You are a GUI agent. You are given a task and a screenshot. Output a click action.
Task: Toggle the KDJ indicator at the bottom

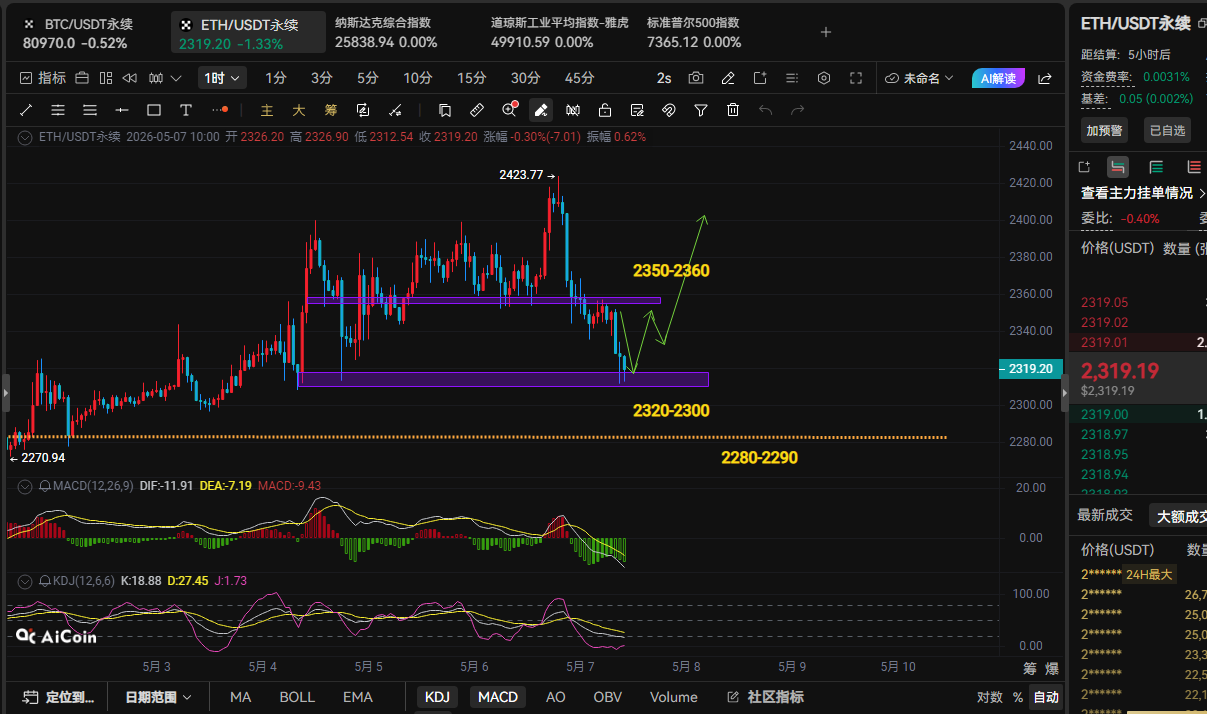(437, 697)
